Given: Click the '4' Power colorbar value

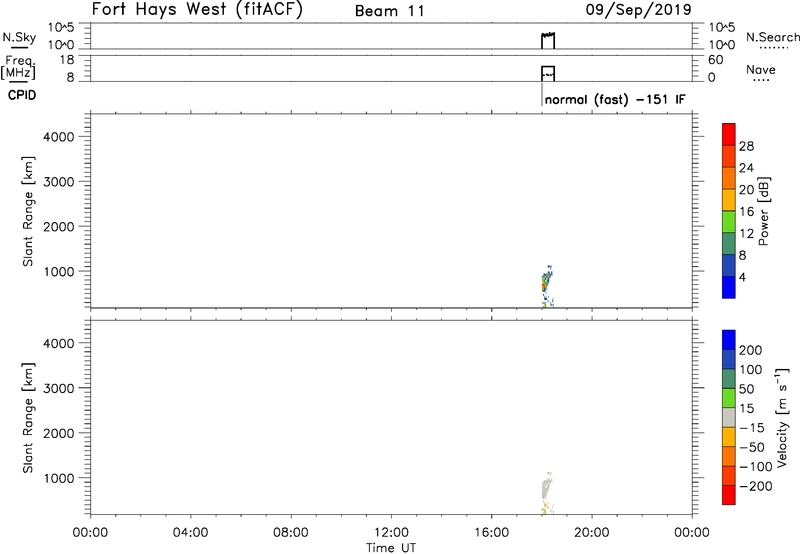Looking at the screenshot, I should tap(742, 277).
